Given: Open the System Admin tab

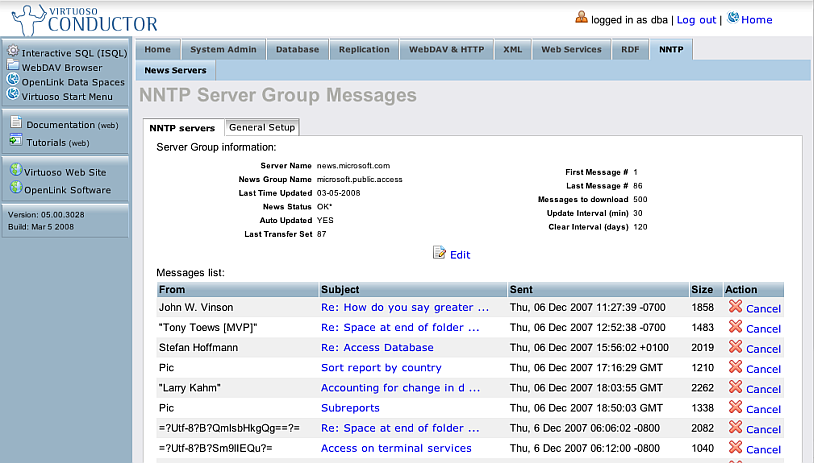Looking at the screenshot, I should point(223,49).
